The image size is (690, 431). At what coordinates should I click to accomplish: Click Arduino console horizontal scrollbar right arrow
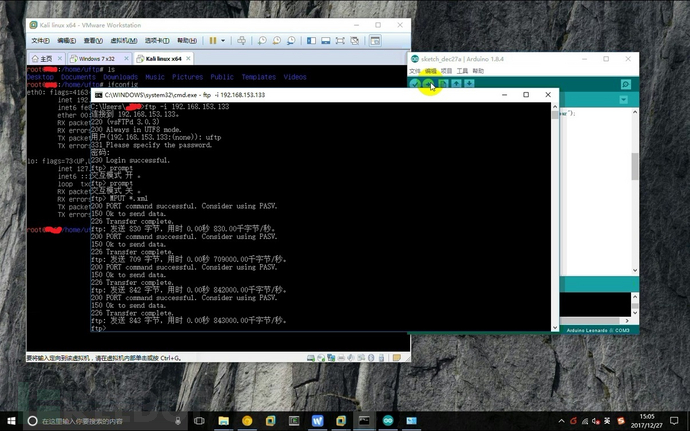(x=627, y=321)
